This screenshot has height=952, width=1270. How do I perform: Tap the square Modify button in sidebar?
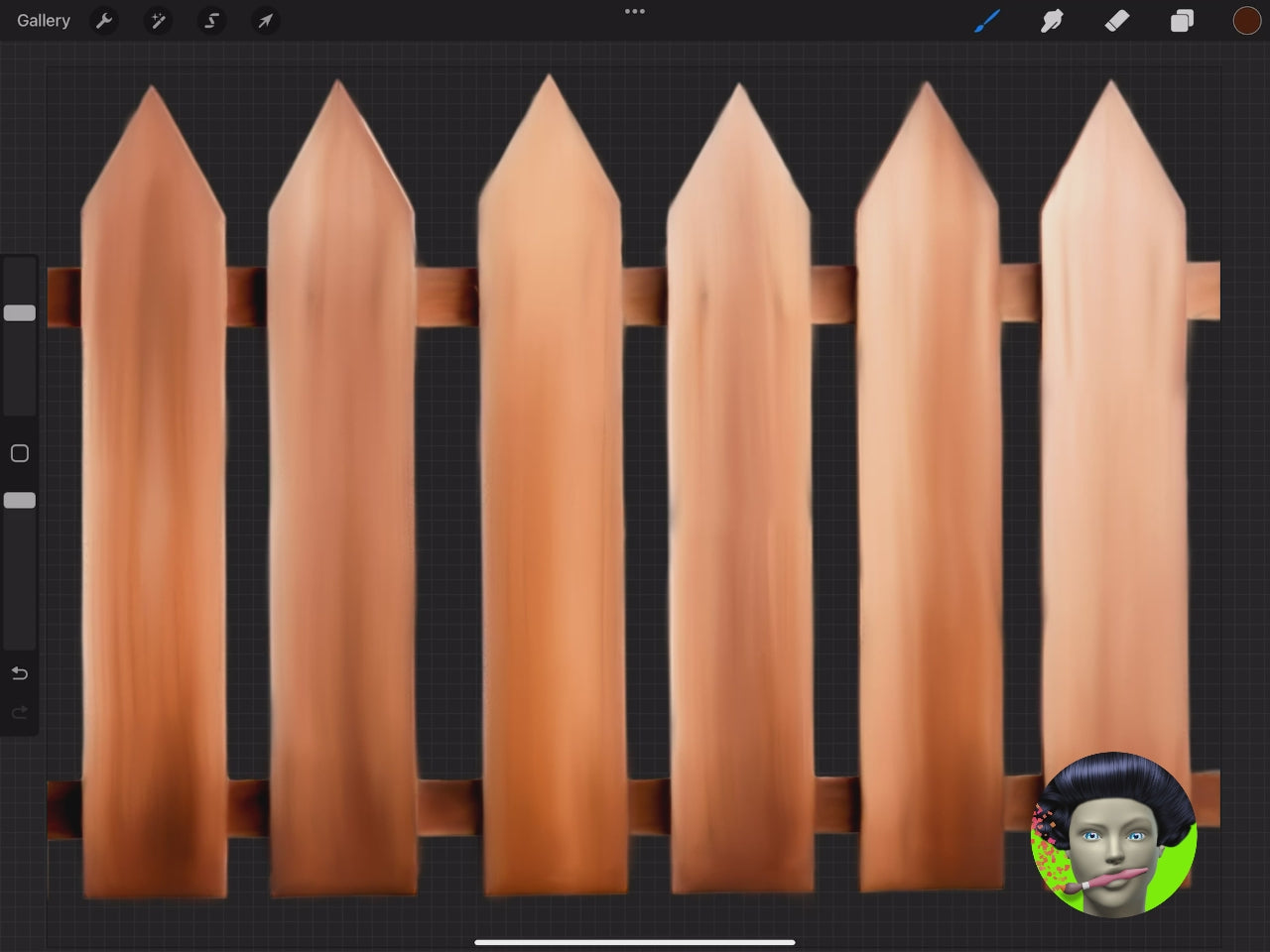pos(20,453)
